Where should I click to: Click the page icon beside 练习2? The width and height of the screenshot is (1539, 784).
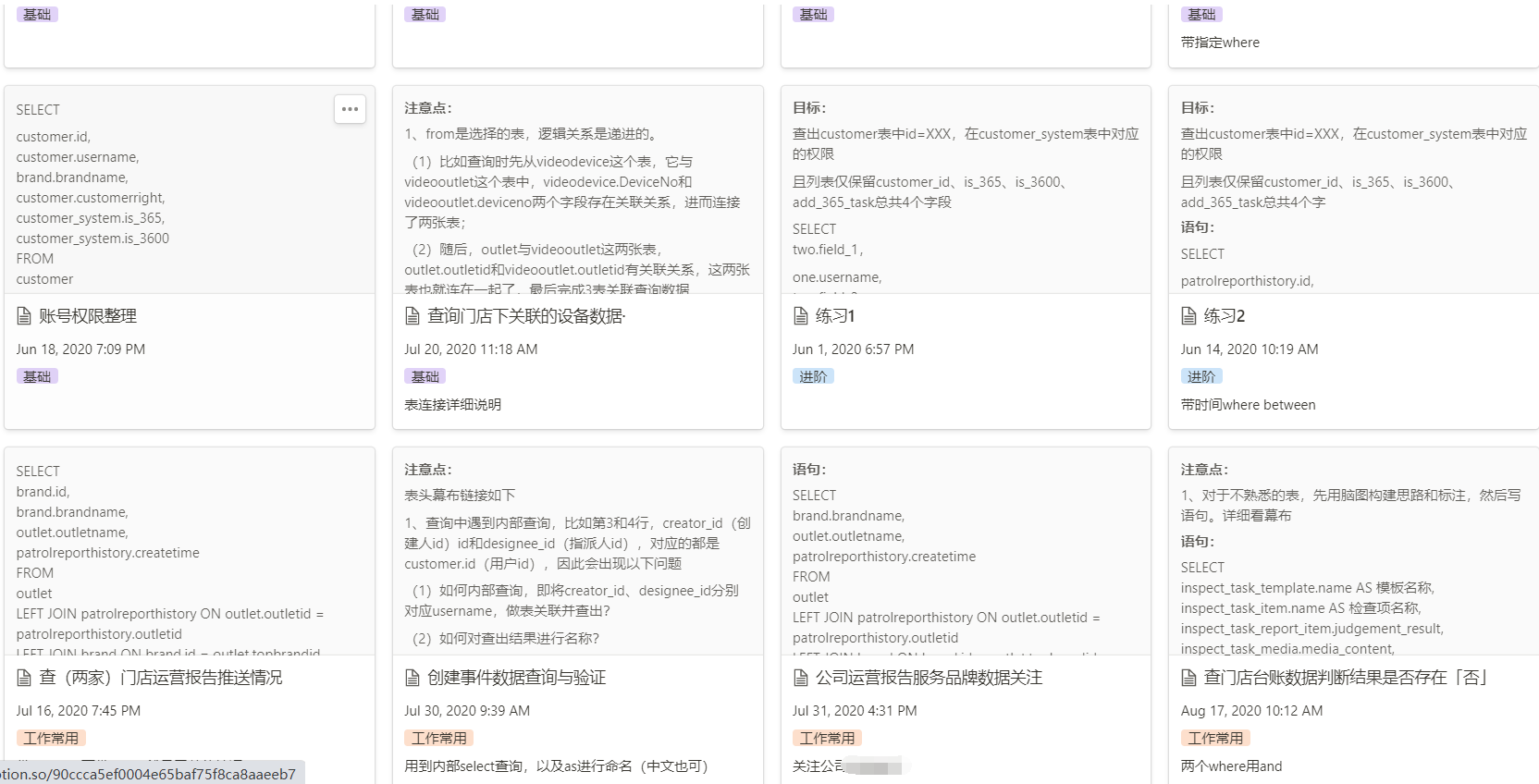pos(1189,316)
